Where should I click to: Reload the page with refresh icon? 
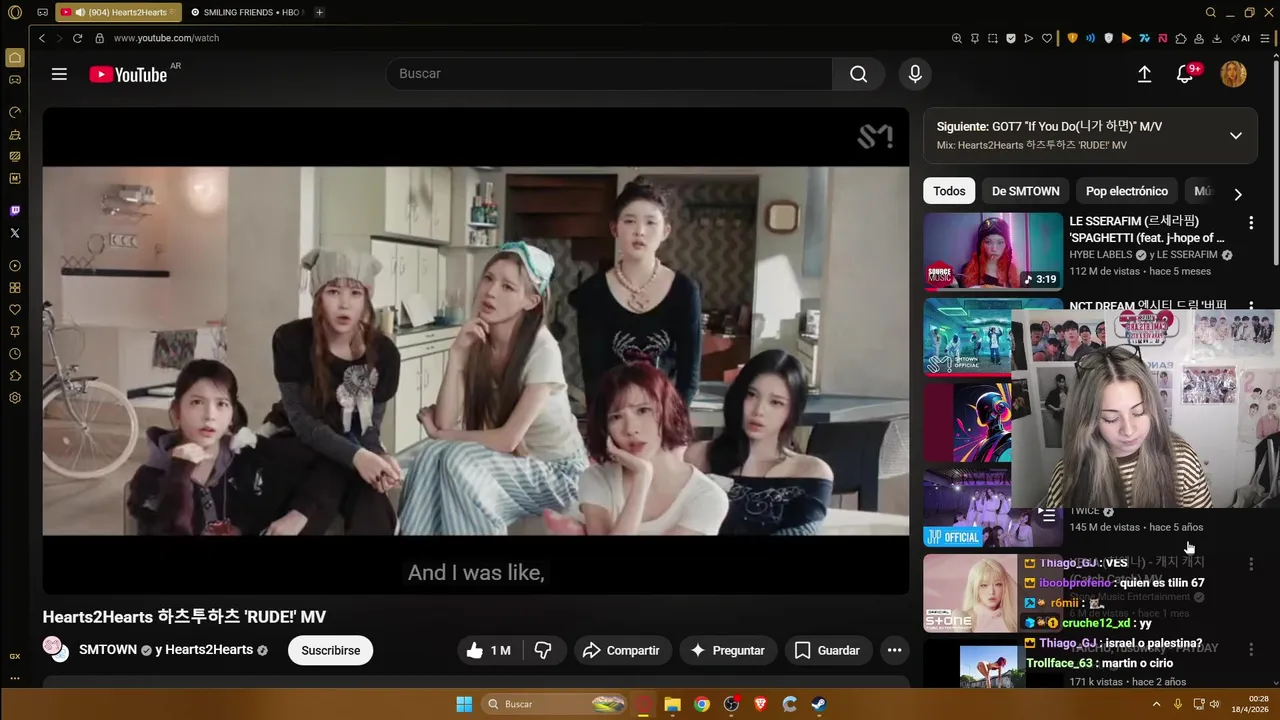click(x=78, y=38)
